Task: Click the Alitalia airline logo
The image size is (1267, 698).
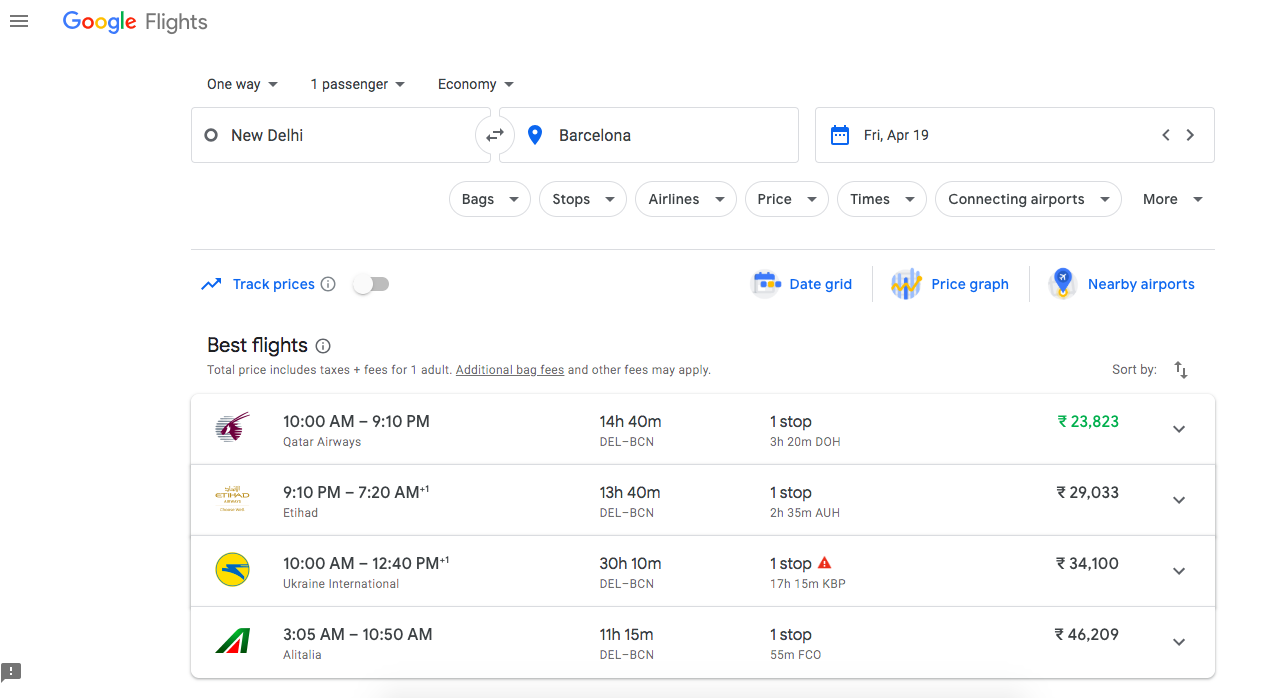Action: 232,641
